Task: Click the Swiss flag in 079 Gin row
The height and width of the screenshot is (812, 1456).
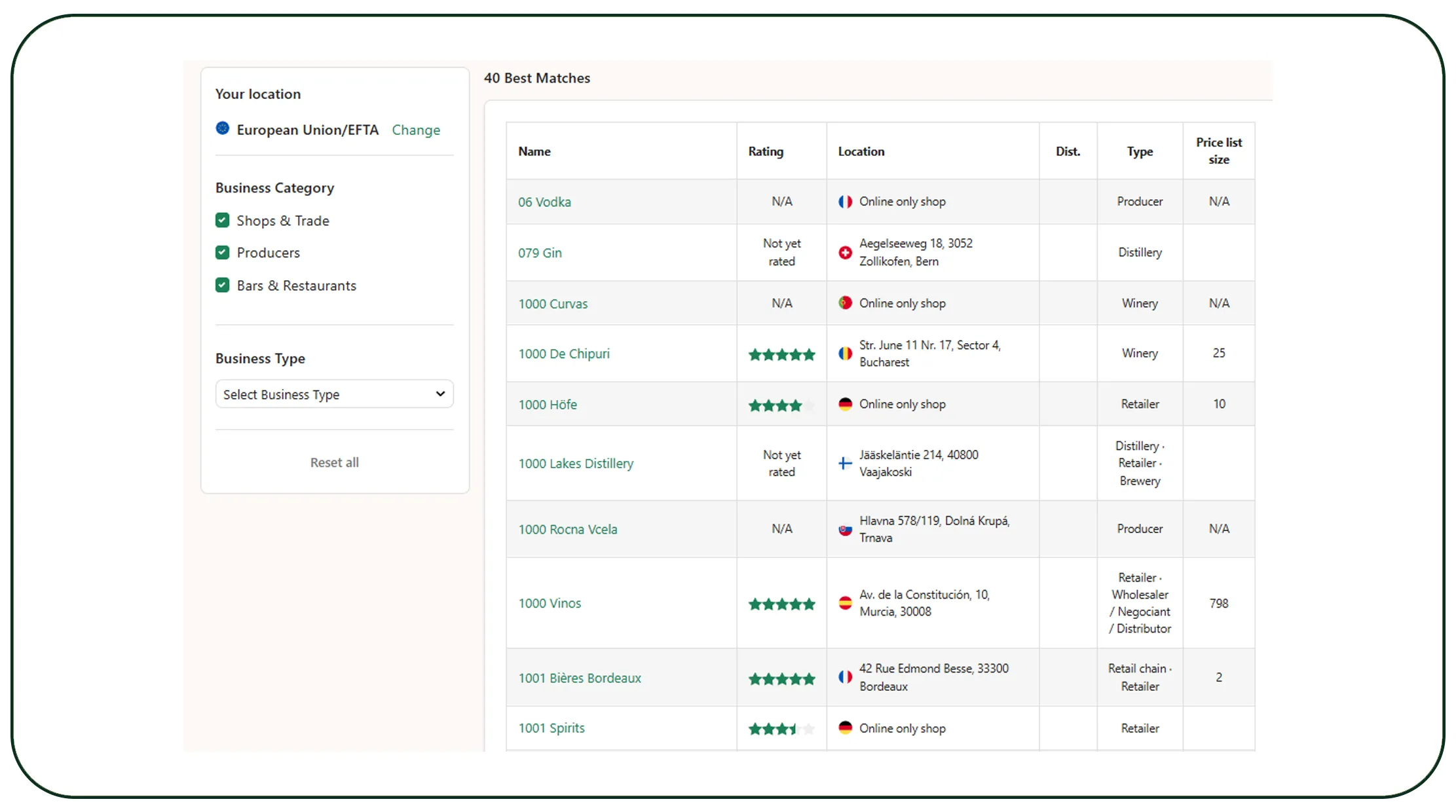Action: (846, 252)
